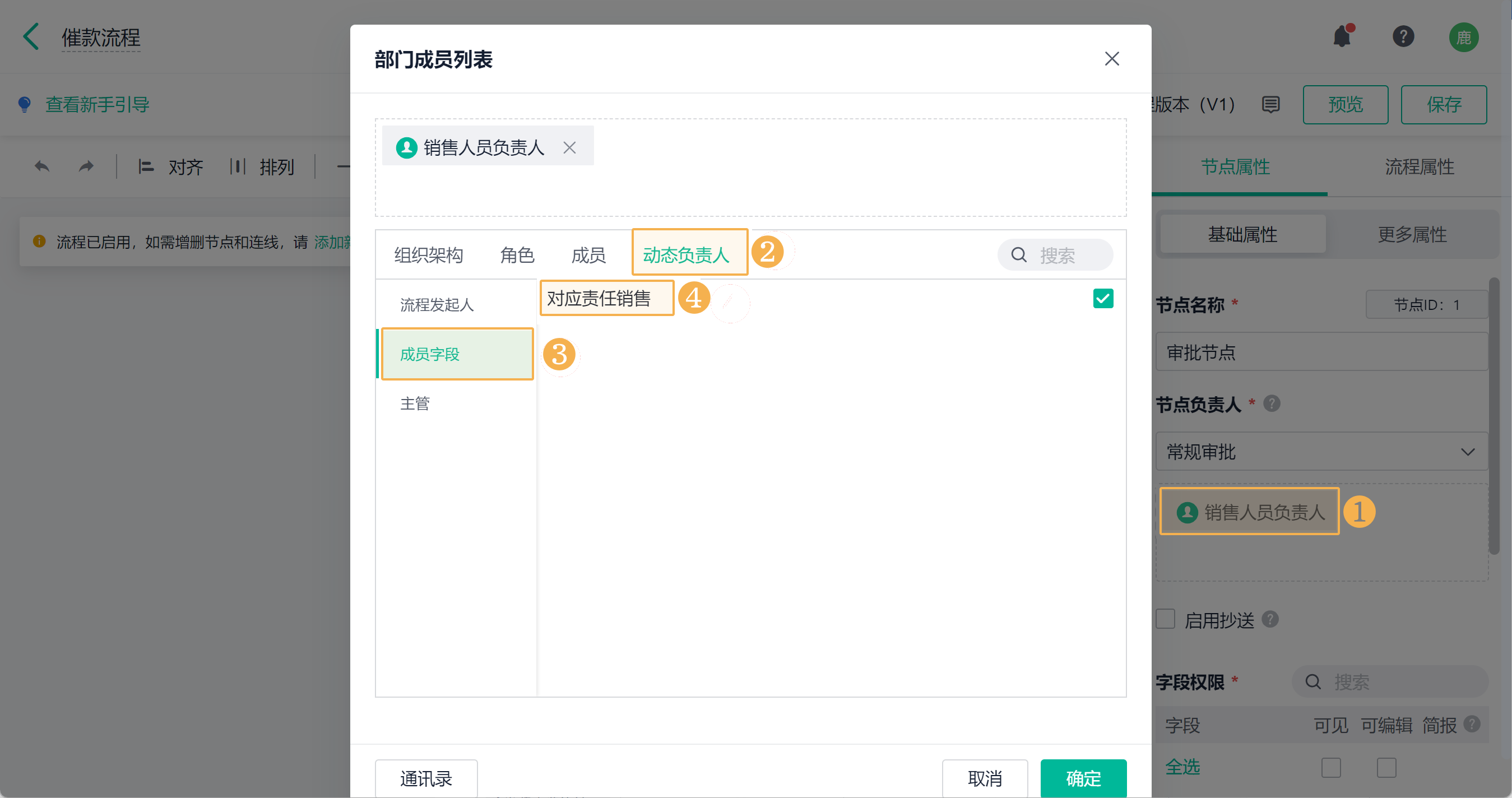Select 主管 in the left list

(x=415, y=403)
